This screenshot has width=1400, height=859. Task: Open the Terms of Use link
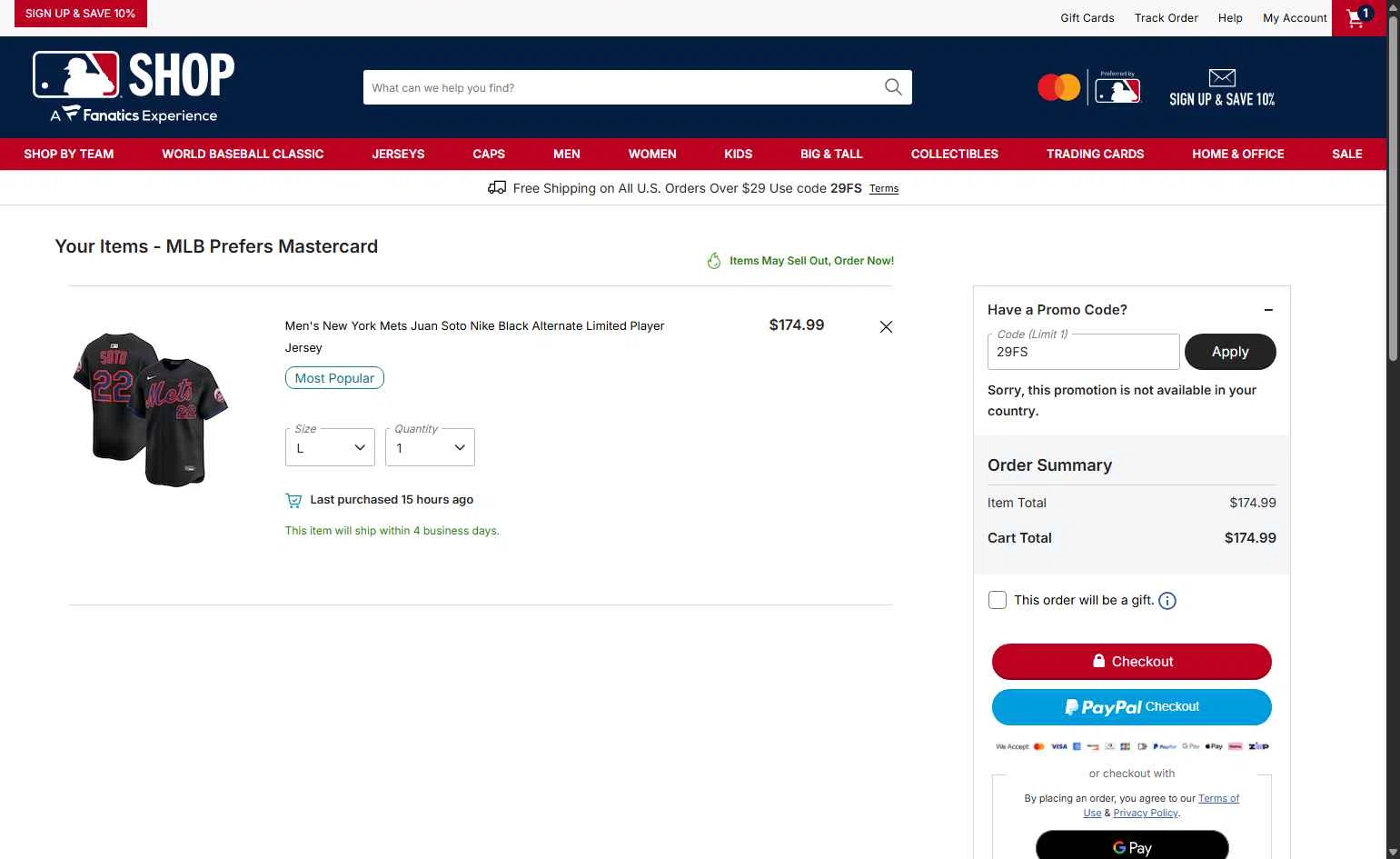click(x=1218, y=798)
